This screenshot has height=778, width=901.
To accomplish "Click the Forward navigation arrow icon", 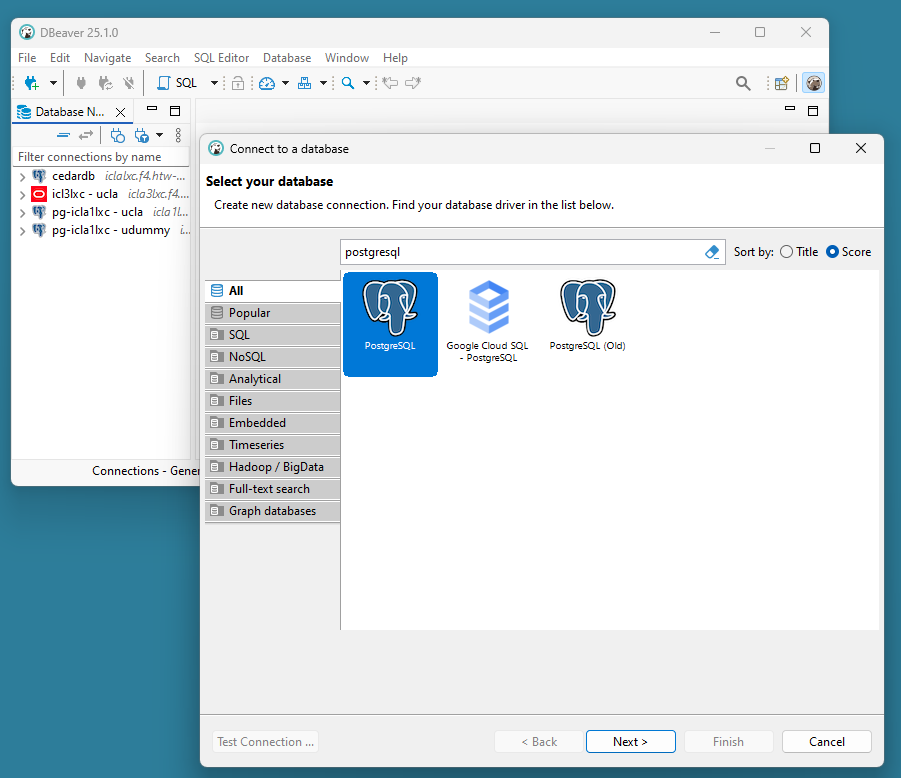I will click(413, 83).
